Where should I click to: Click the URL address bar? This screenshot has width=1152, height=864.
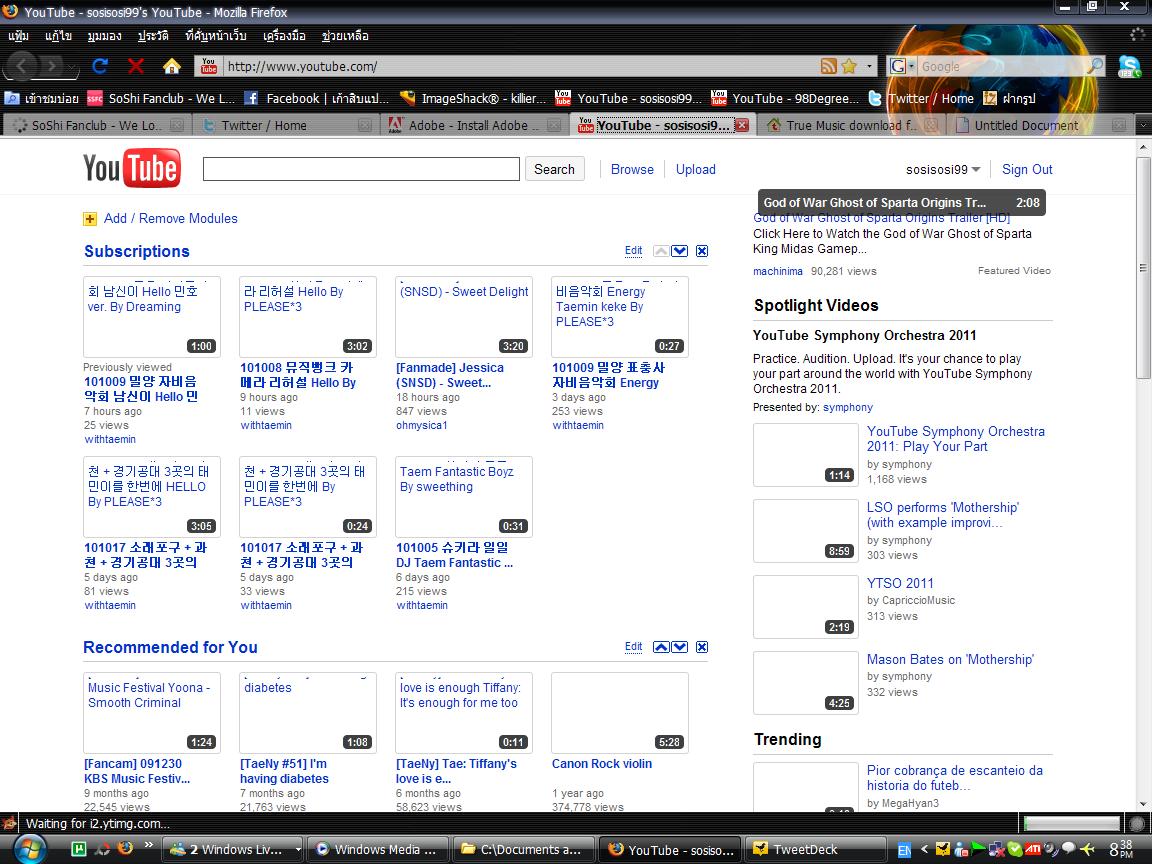point(518,67)
